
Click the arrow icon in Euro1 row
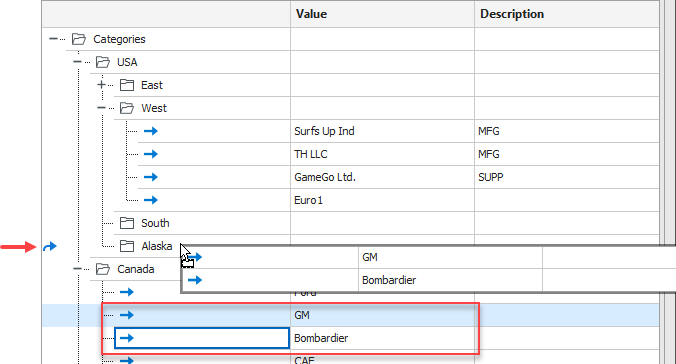(x=150, y=200)
